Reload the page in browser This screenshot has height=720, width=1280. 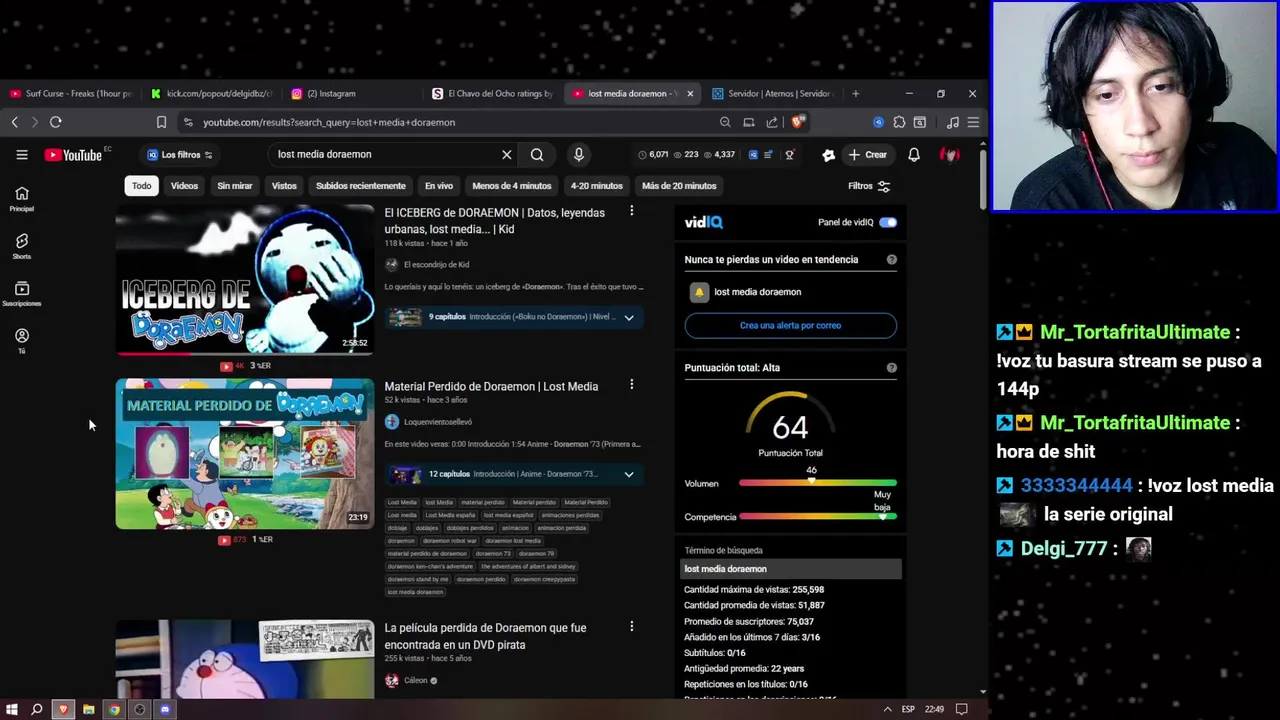coord(56,122)
